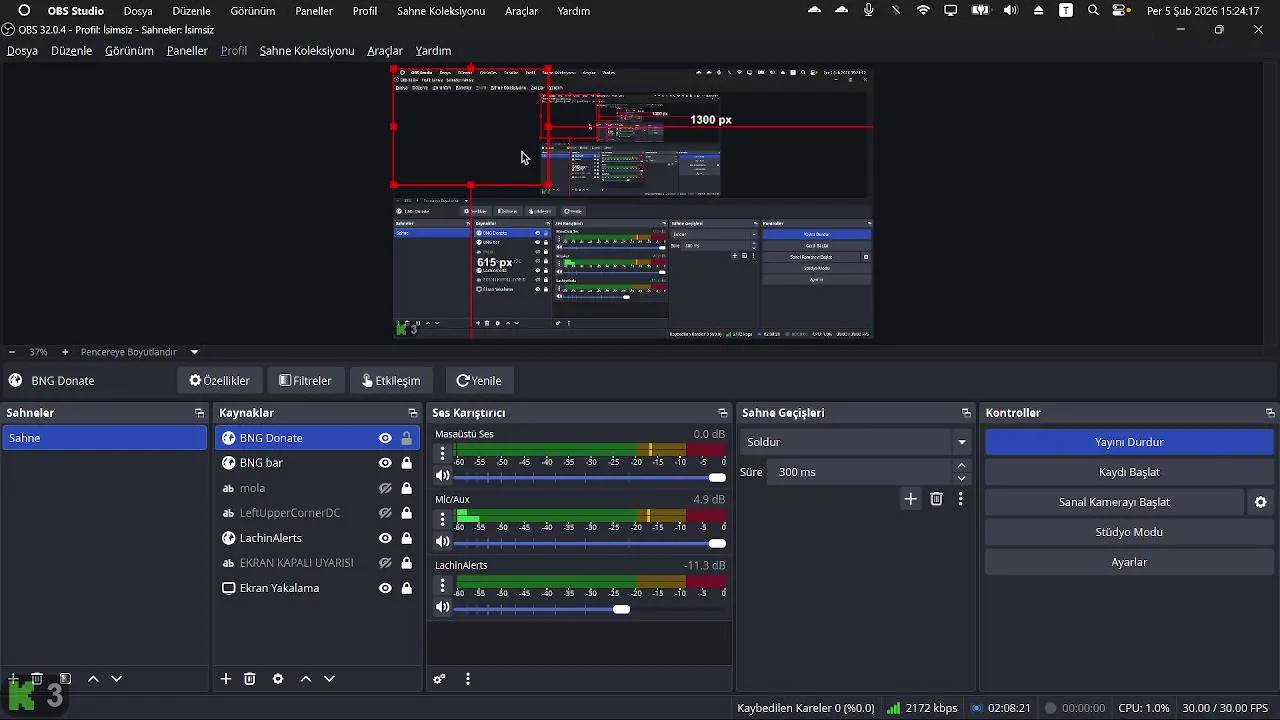Mute Masaüstü Ses speaker icon
This screenshot has width=1280, height=720.
[443, 476]
